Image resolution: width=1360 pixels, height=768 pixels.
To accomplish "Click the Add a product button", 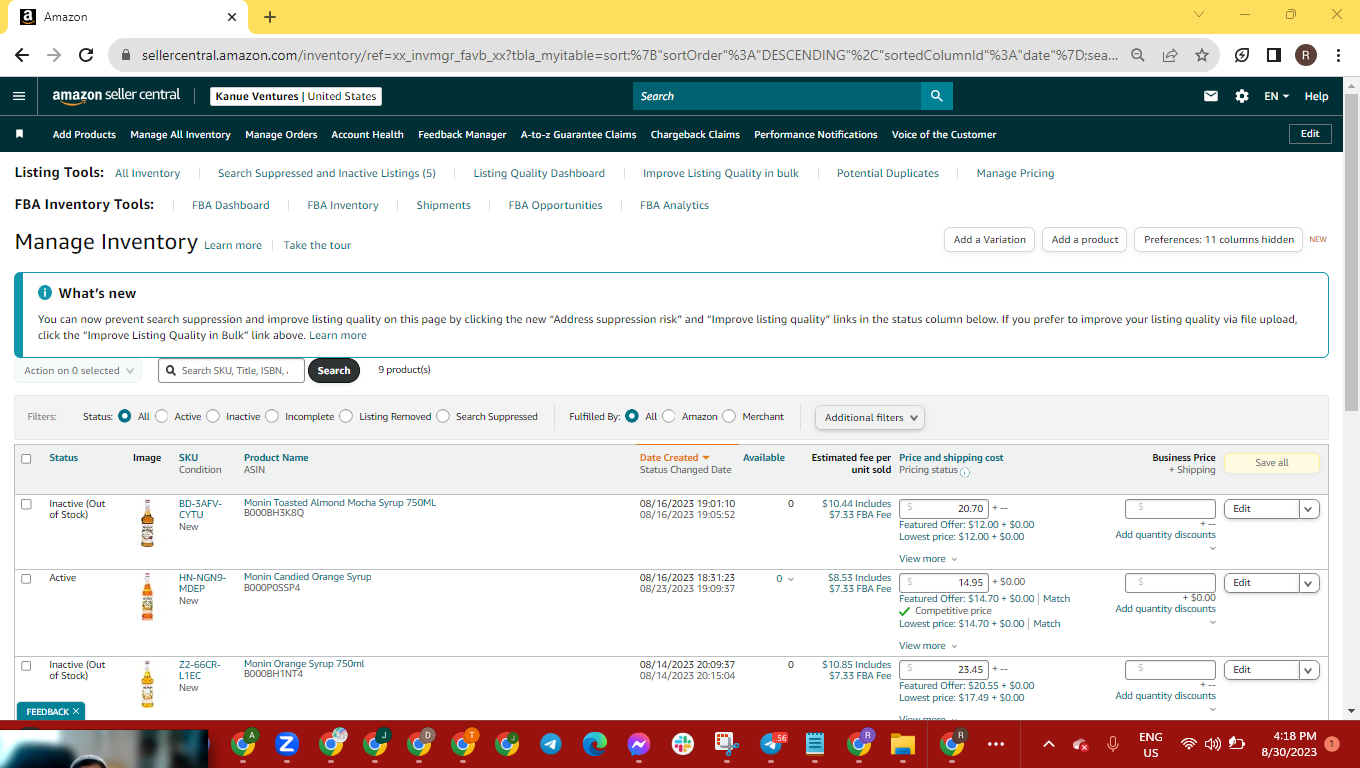I will pos(1085,240).
